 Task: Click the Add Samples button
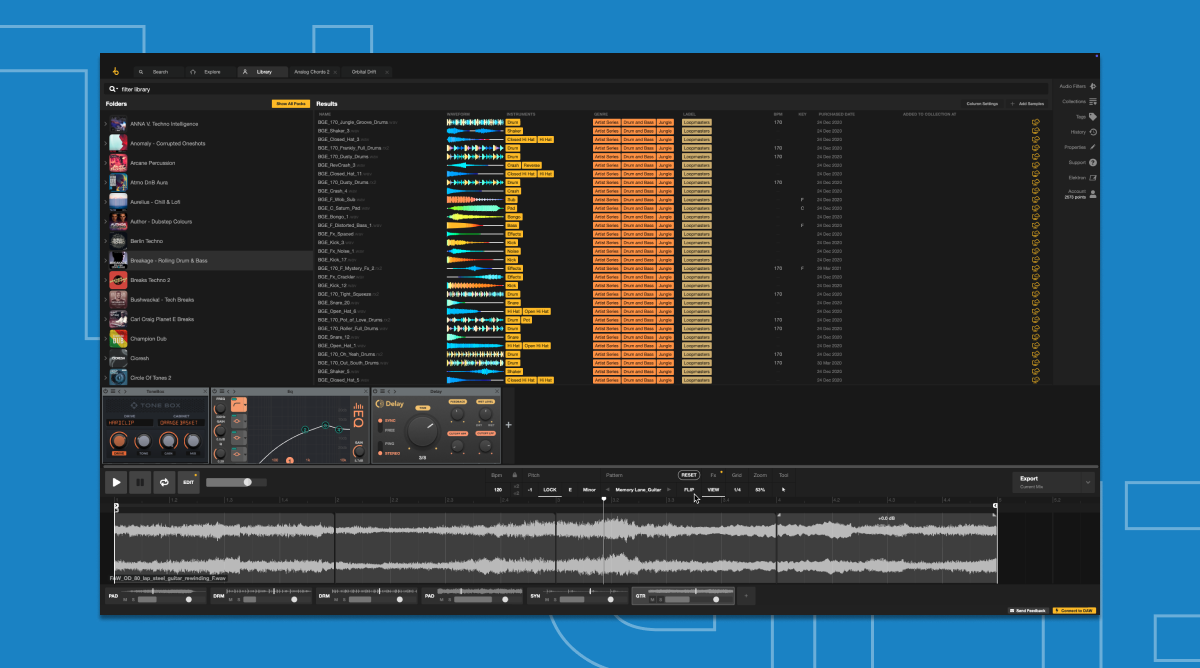click(x=1027, y=104)
